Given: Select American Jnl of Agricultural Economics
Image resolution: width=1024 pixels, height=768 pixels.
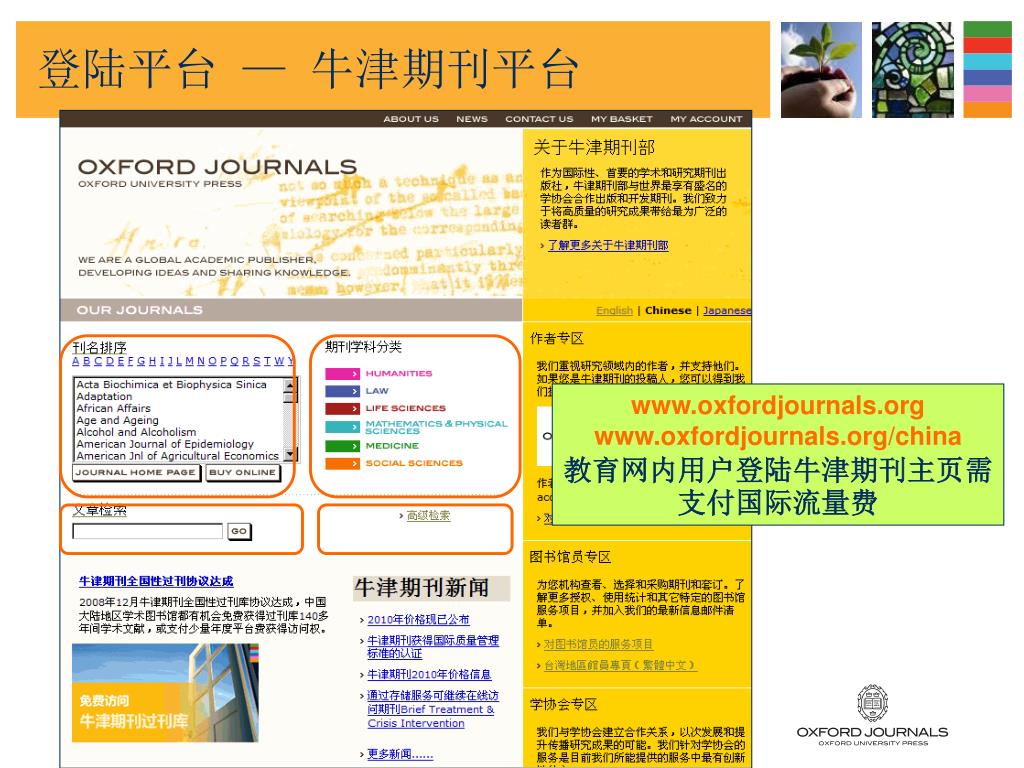Looking at the screenshot, I should 177,456.
